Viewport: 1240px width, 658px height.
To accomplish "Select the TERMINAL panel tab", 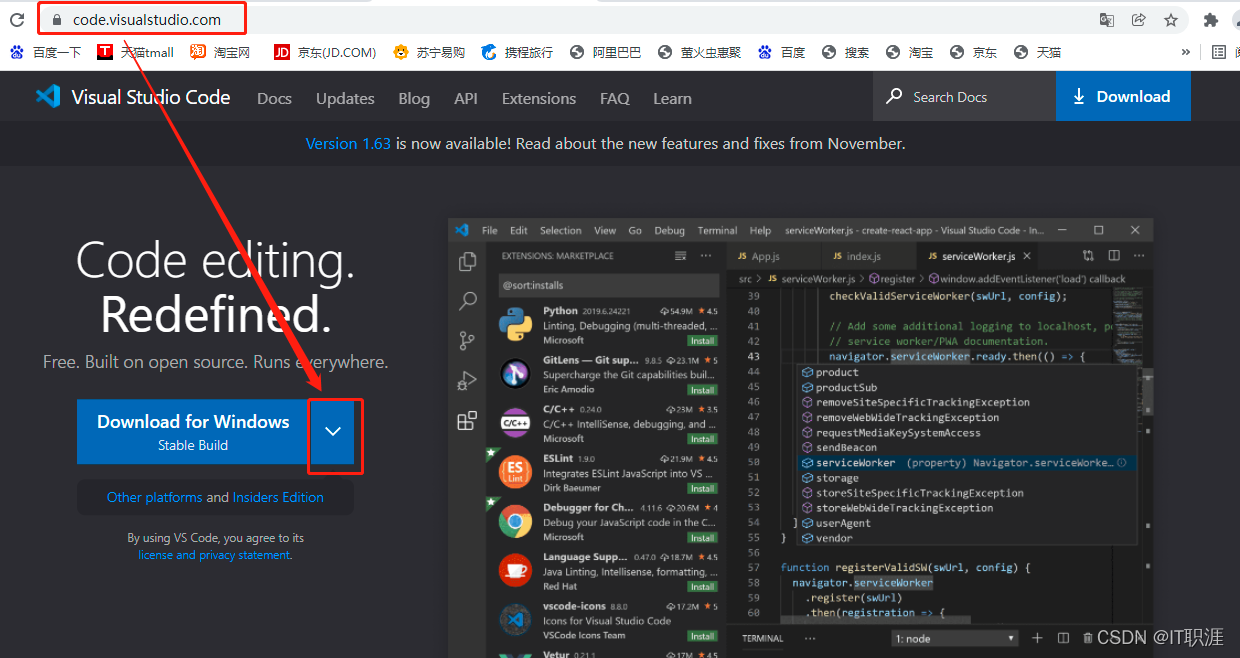I will (763, 638).
